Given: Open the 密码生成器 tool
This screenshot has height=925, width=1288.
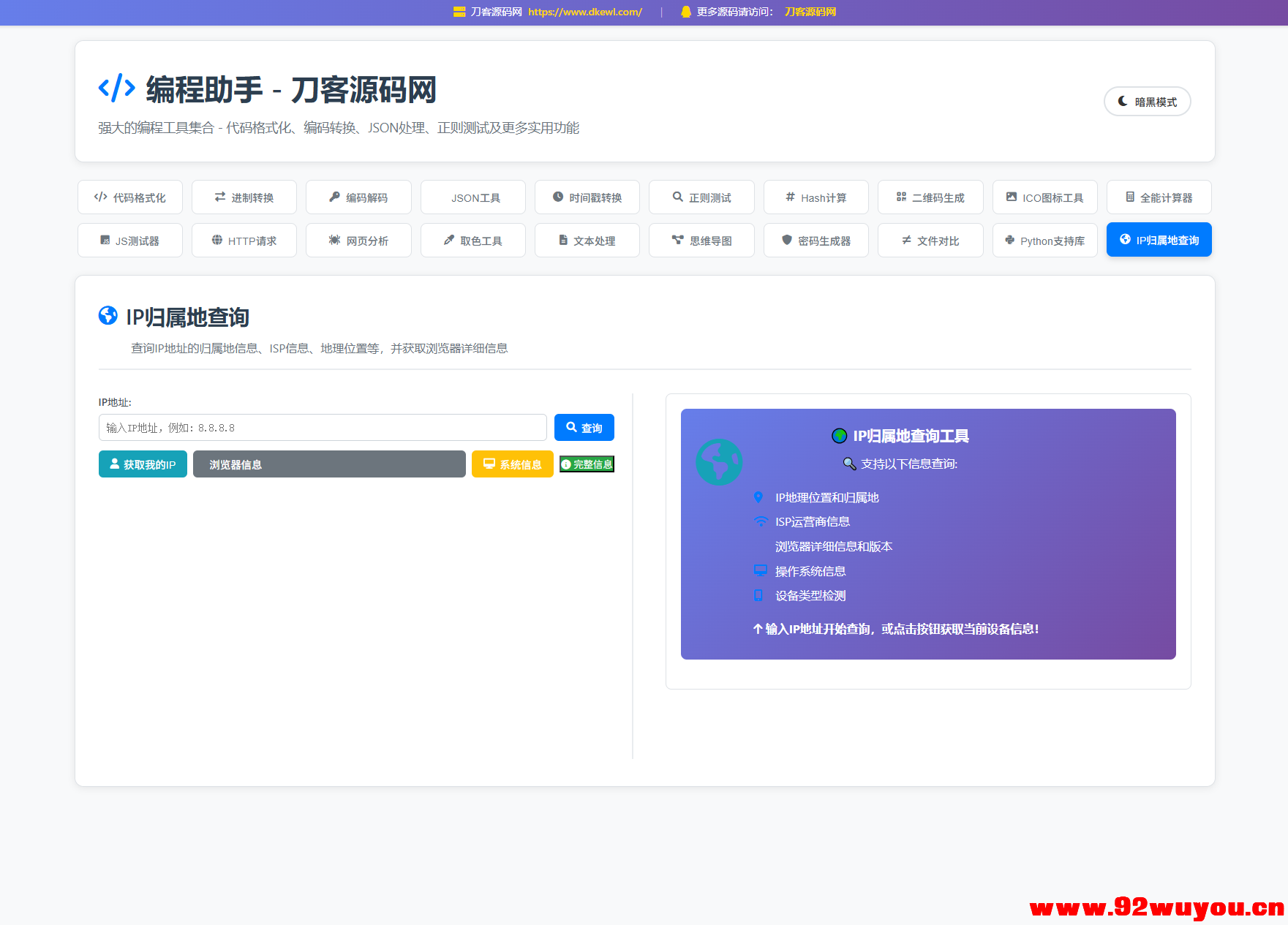Looking at the screenshot, I should click(816, 240).
